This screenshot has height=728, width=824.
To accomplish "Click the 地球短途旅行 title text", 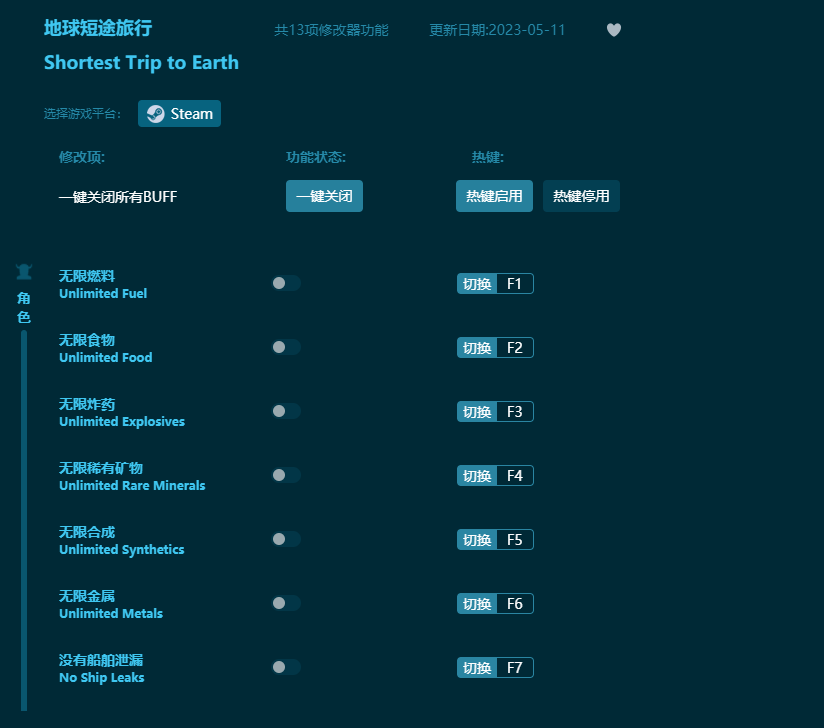I will (98, 28).
